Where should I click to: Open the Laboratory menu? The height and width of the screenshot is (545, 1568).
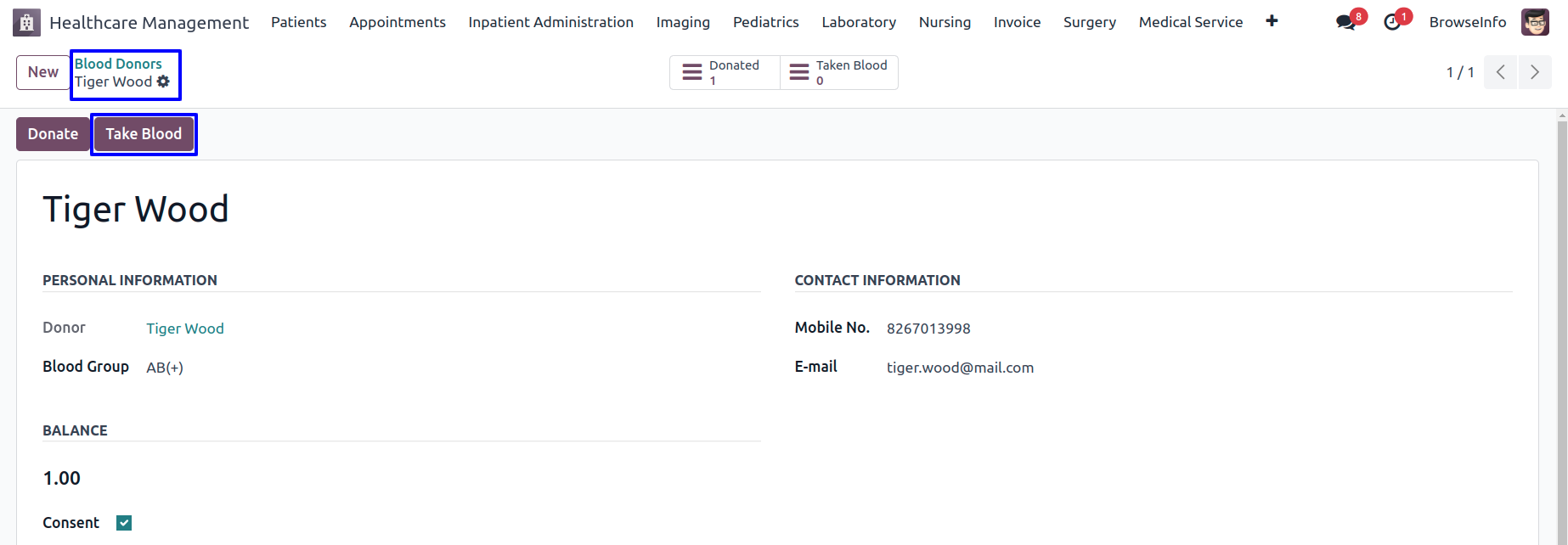859,22
